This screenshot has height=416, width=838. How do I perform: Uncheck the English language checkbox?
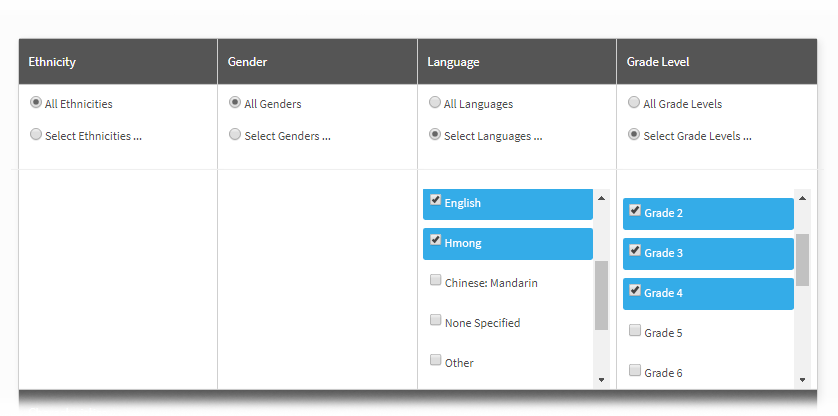[x=436, y=200]
